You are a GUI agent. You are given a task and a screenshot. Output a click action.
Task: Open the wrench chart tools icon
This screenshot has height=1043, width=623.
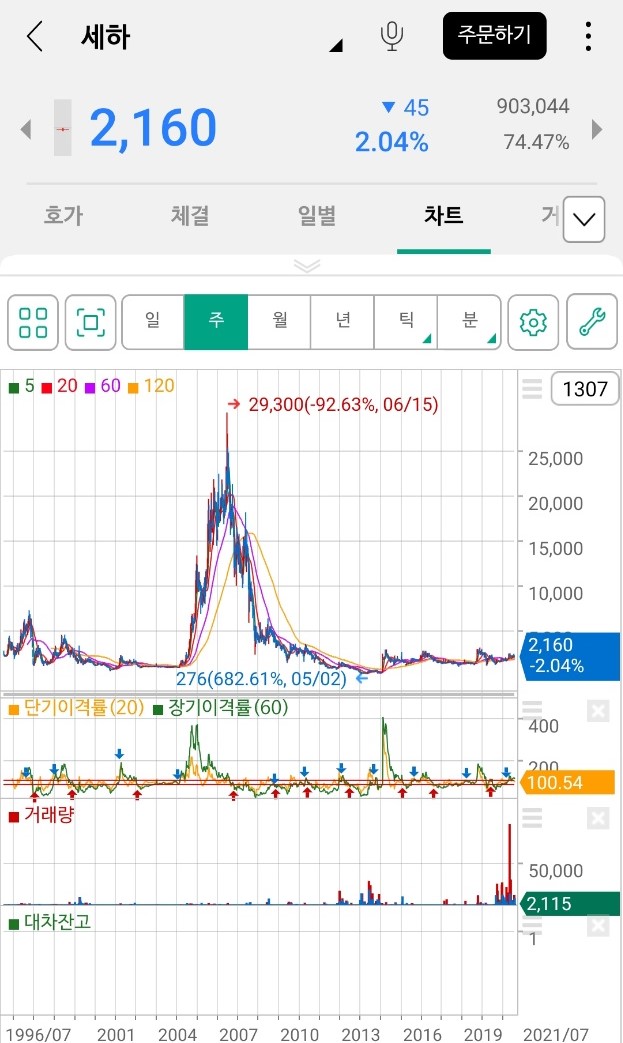pyautogui.click(x=592, y=323)
